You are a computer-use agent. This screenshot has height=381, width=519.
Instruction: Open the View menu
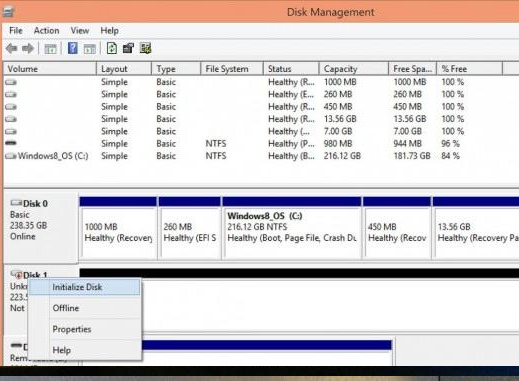point(80,31)
